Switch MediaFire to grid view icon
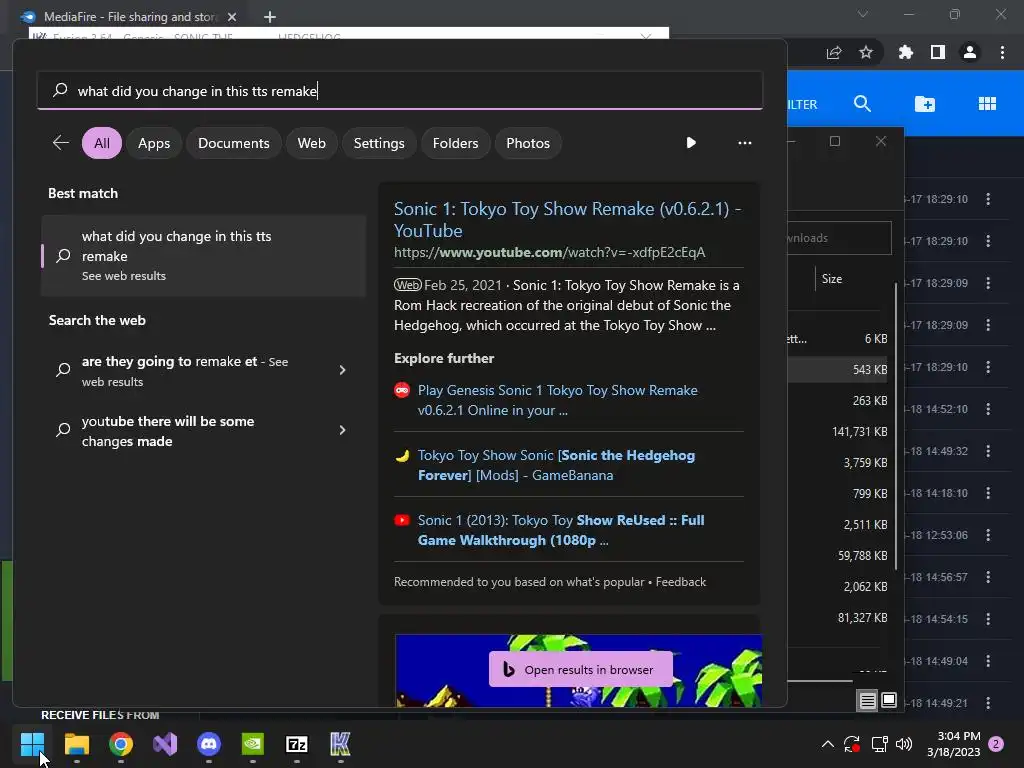The image size is (1024, 768). click(x=987, y=104)
